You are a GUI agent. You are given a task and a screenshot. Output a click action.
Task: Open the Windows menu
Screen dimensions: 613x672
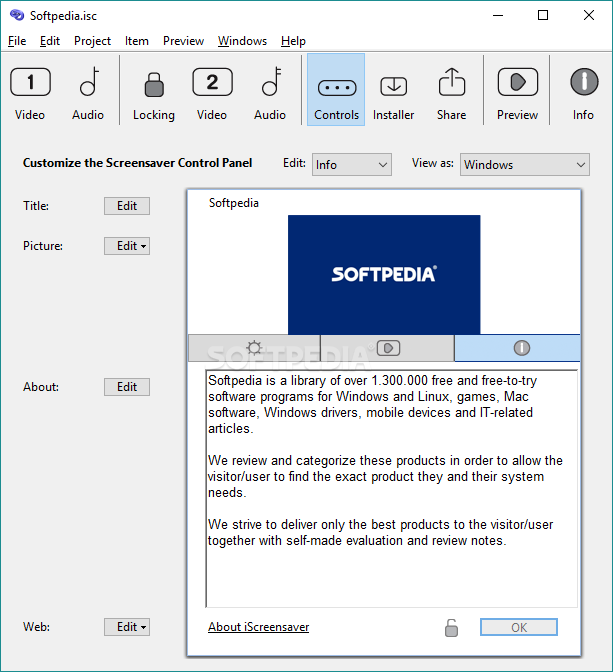pos(242,41)
